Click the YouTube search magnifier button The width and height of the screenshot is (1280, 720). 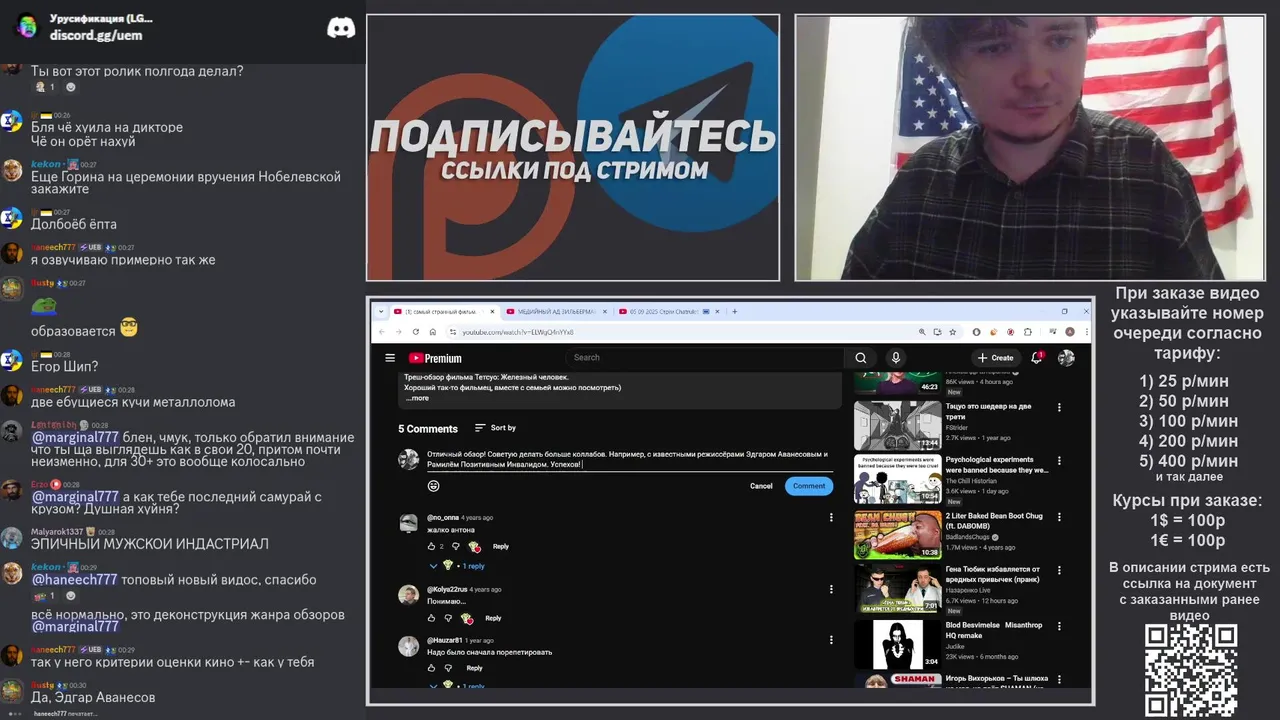click(860, 358)
